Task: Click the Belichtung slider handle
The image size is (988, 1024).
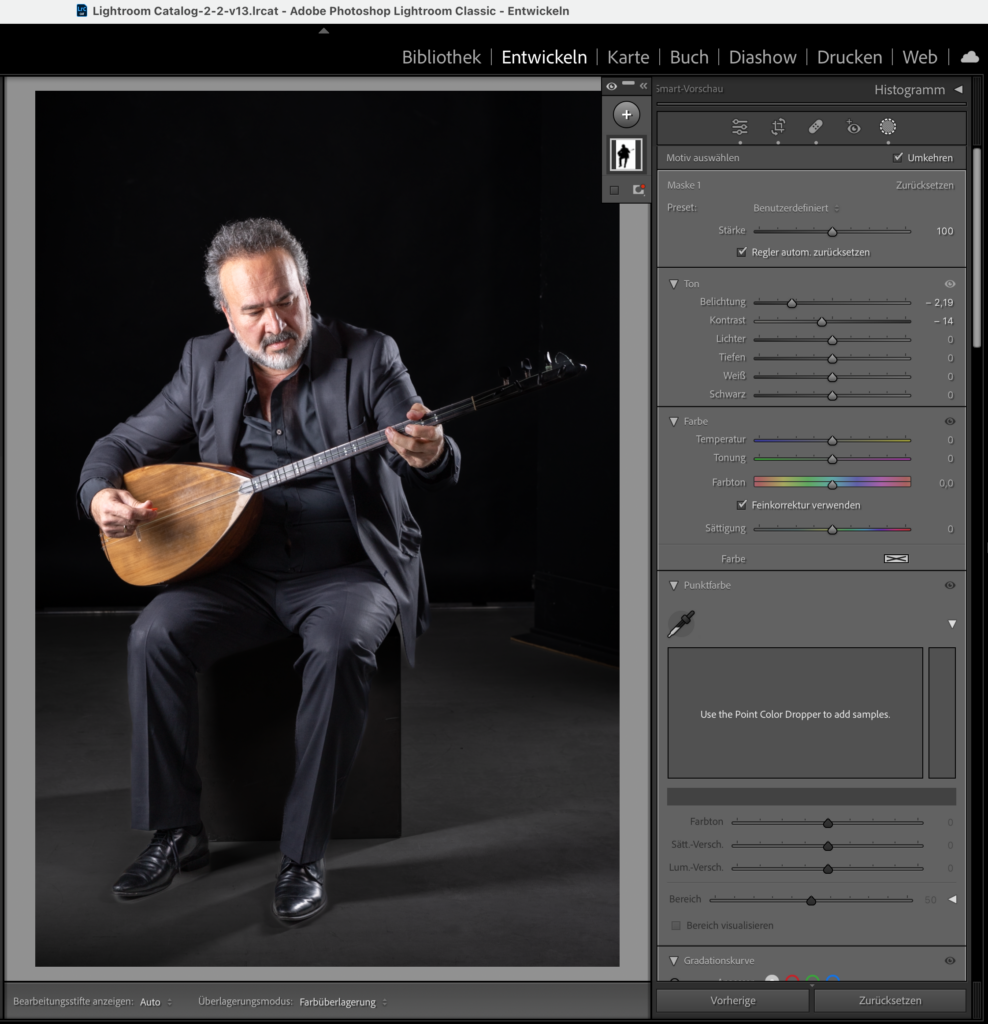Action: (791, 303)
